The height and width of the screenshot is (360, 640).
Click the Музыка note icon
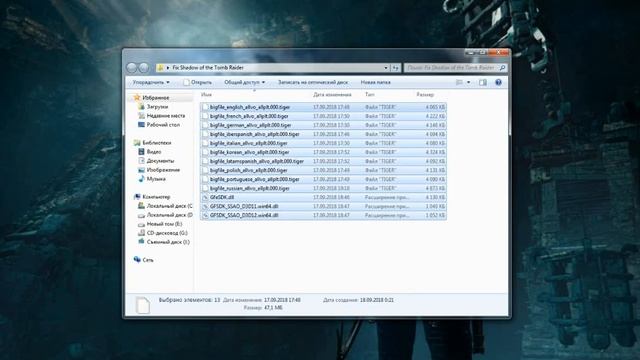[141, 179]
